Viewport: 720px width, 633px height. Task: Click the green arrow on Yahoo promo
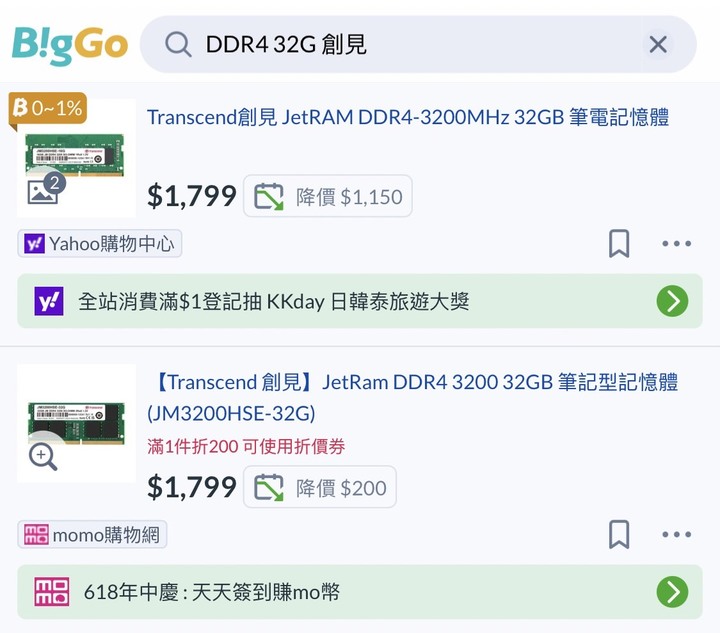[x=672, y=301]
